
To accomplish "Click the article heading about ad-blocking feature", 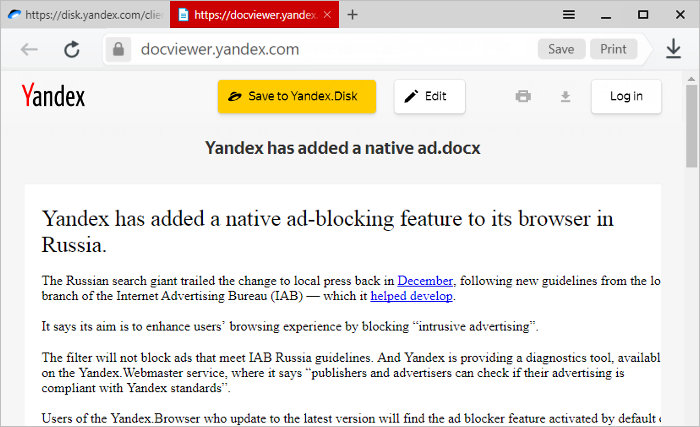I will [328, 231].
